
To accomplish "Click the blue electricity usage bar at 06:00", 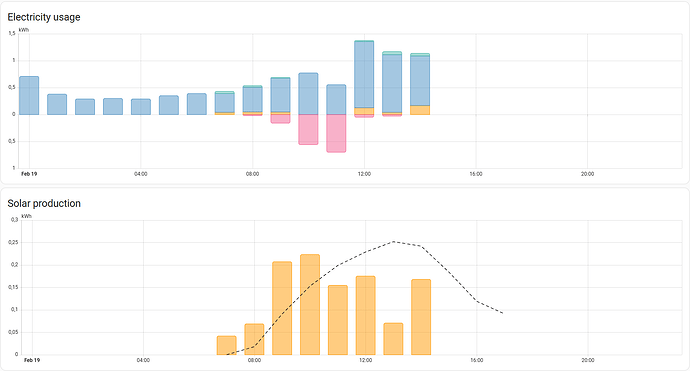I will click(197, 104).
